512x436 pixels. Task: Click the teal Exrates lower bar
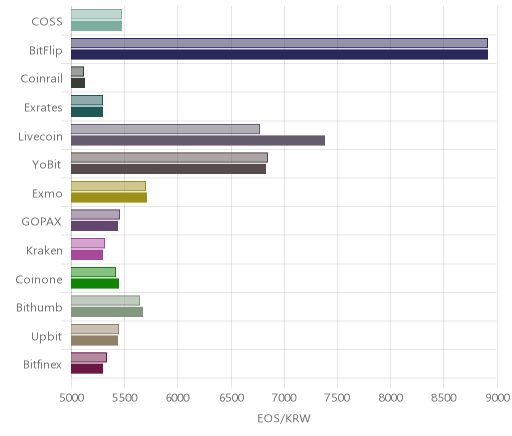(x=87, y=112)
